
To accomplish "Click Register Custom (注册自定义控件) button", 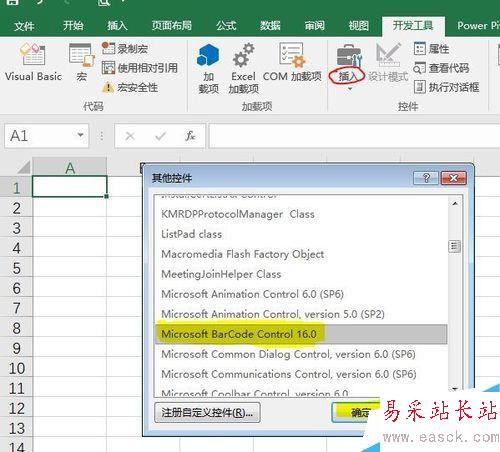I will [x=207, y=413].
